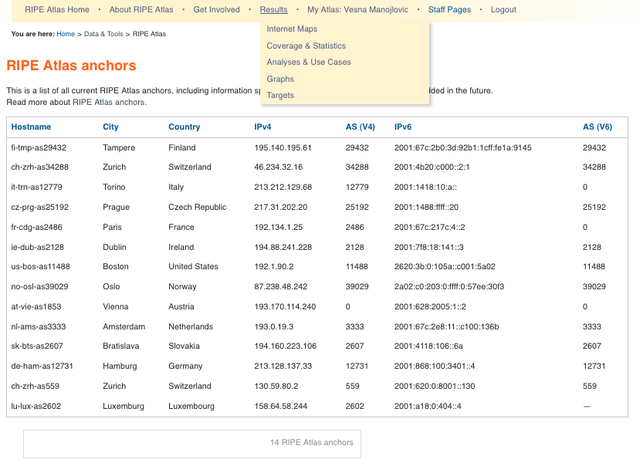Viewport: 640px width, 476px height.
Task: Open Staff Pages in navigation bar
Action: [x=449, y=9]
